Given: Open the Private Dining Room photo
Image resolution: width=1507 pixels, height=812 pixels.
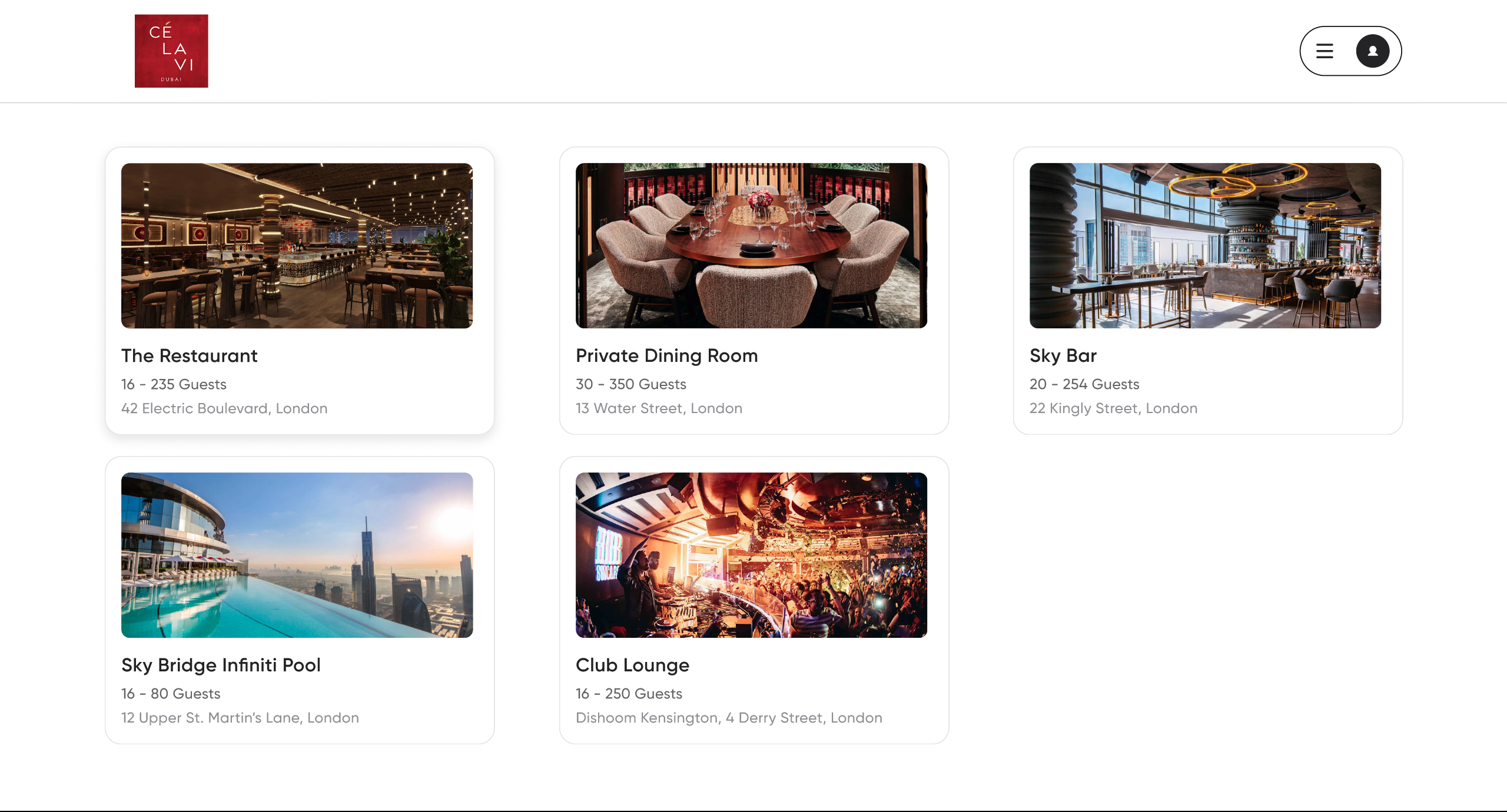Looking at the screenshot, I should (751, 245).
